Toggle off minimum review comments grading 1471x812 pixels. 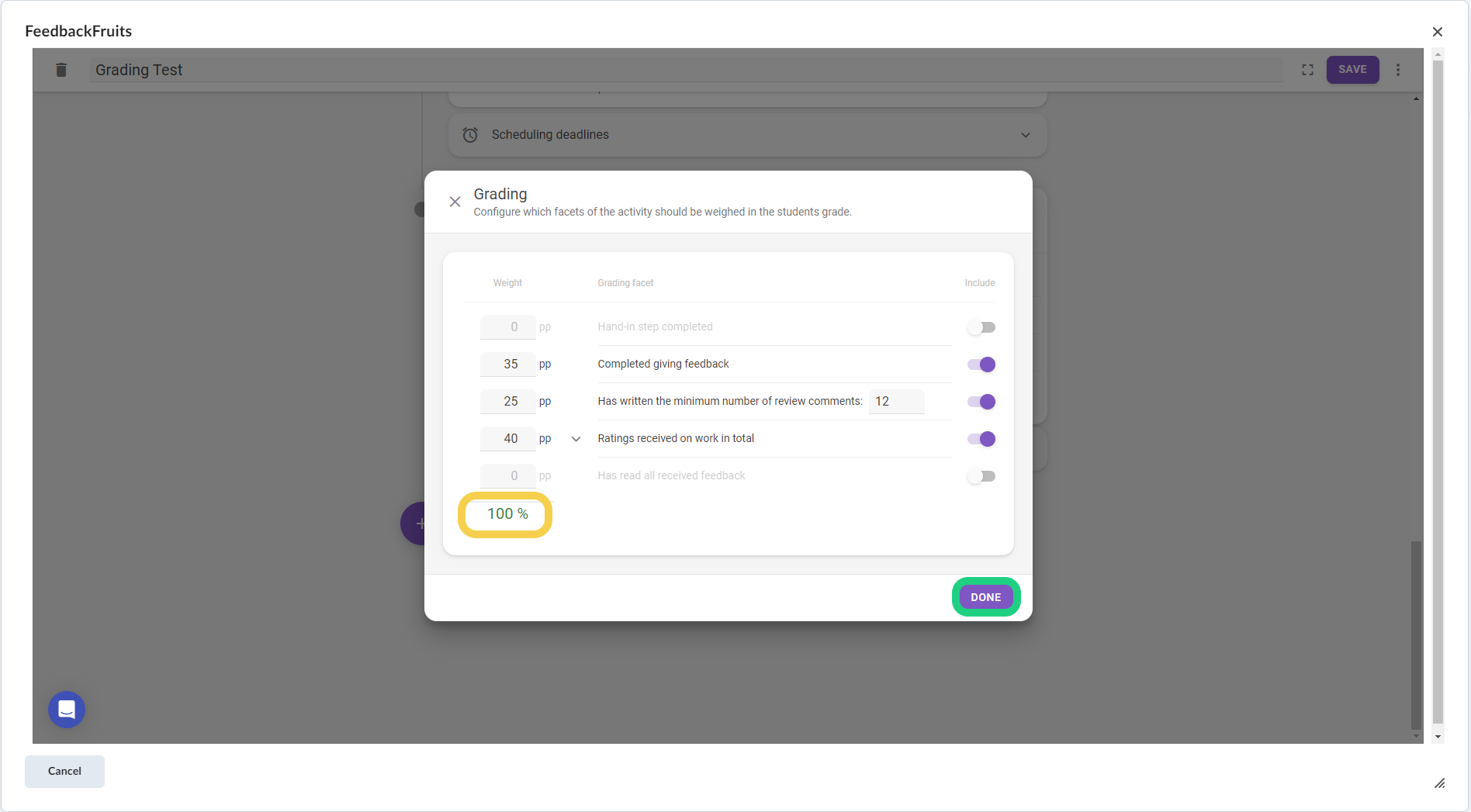point(981,402)
